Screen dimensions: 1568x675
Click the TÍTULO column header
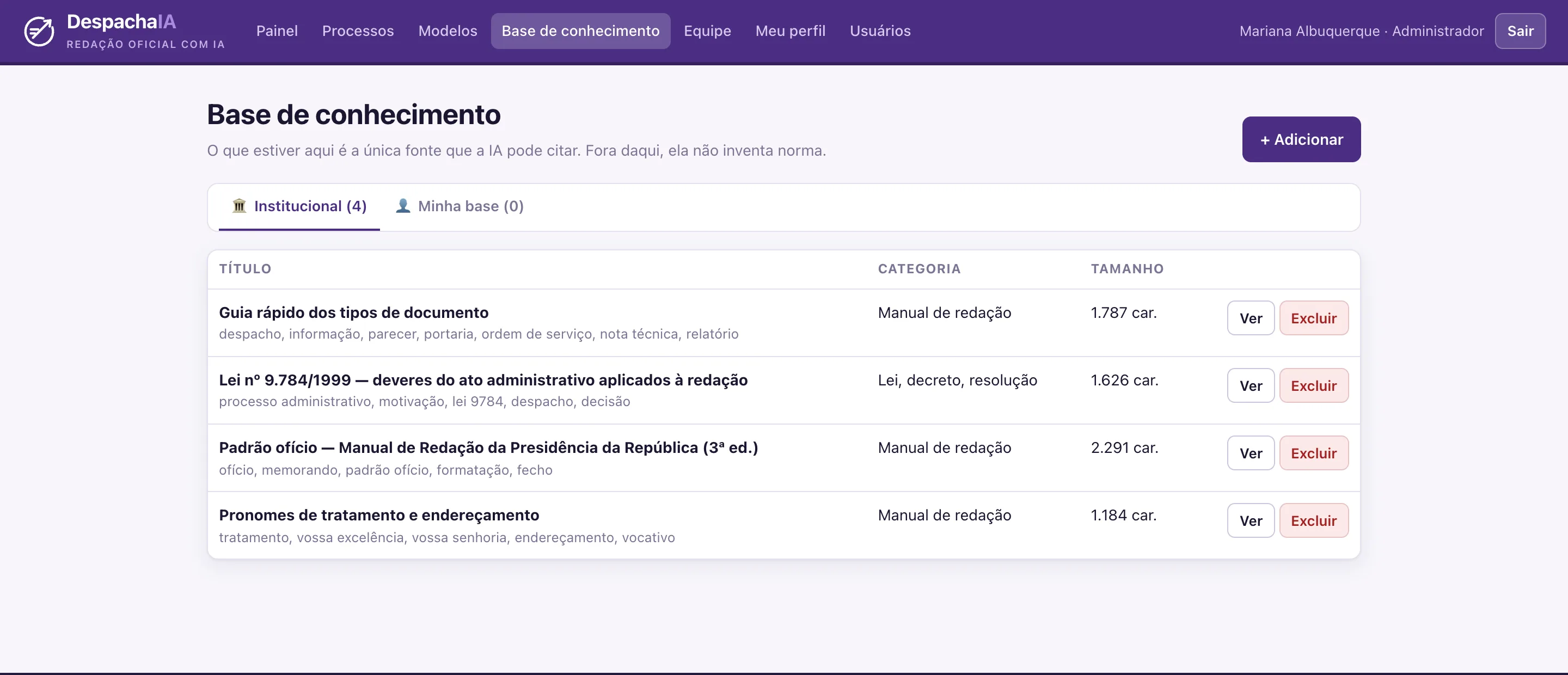pos(246,269)
